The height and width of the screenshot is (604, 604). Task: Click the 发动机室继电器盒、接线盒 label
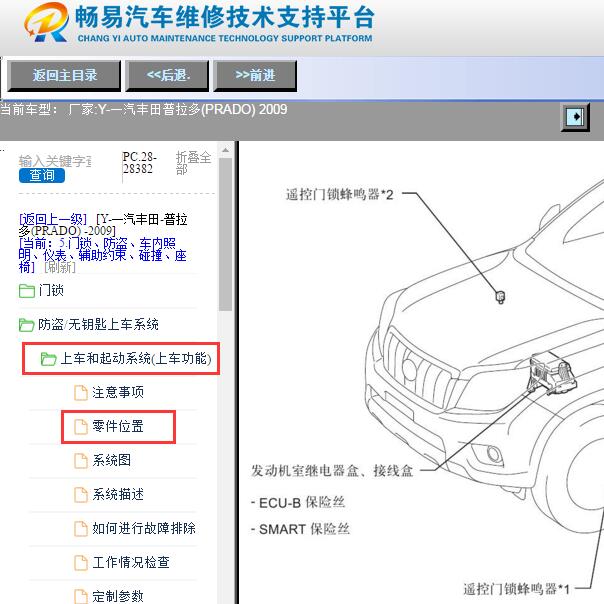(332, 470)
